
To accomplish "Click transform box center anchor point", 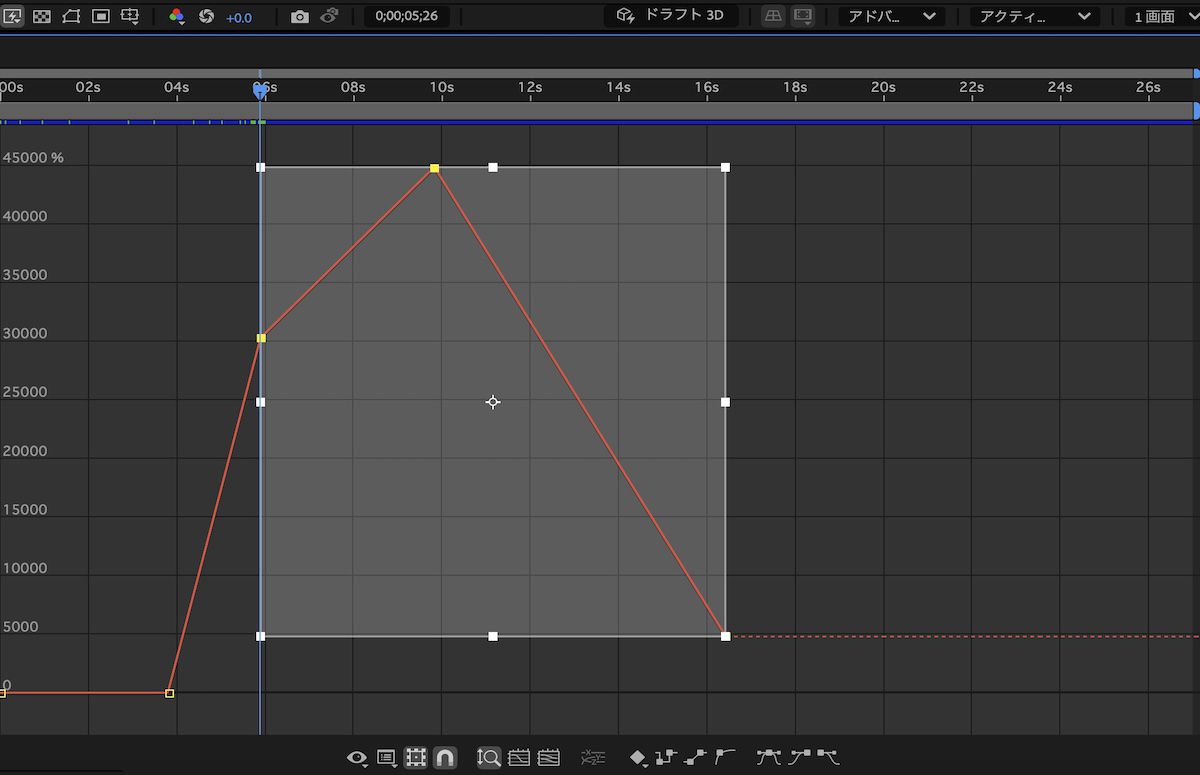I will pos(493,402).
